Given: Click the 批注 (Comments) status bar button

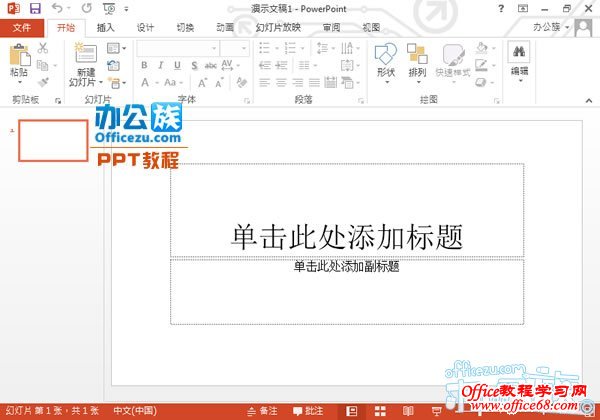Looking at the screenshot, I should 308,411.
